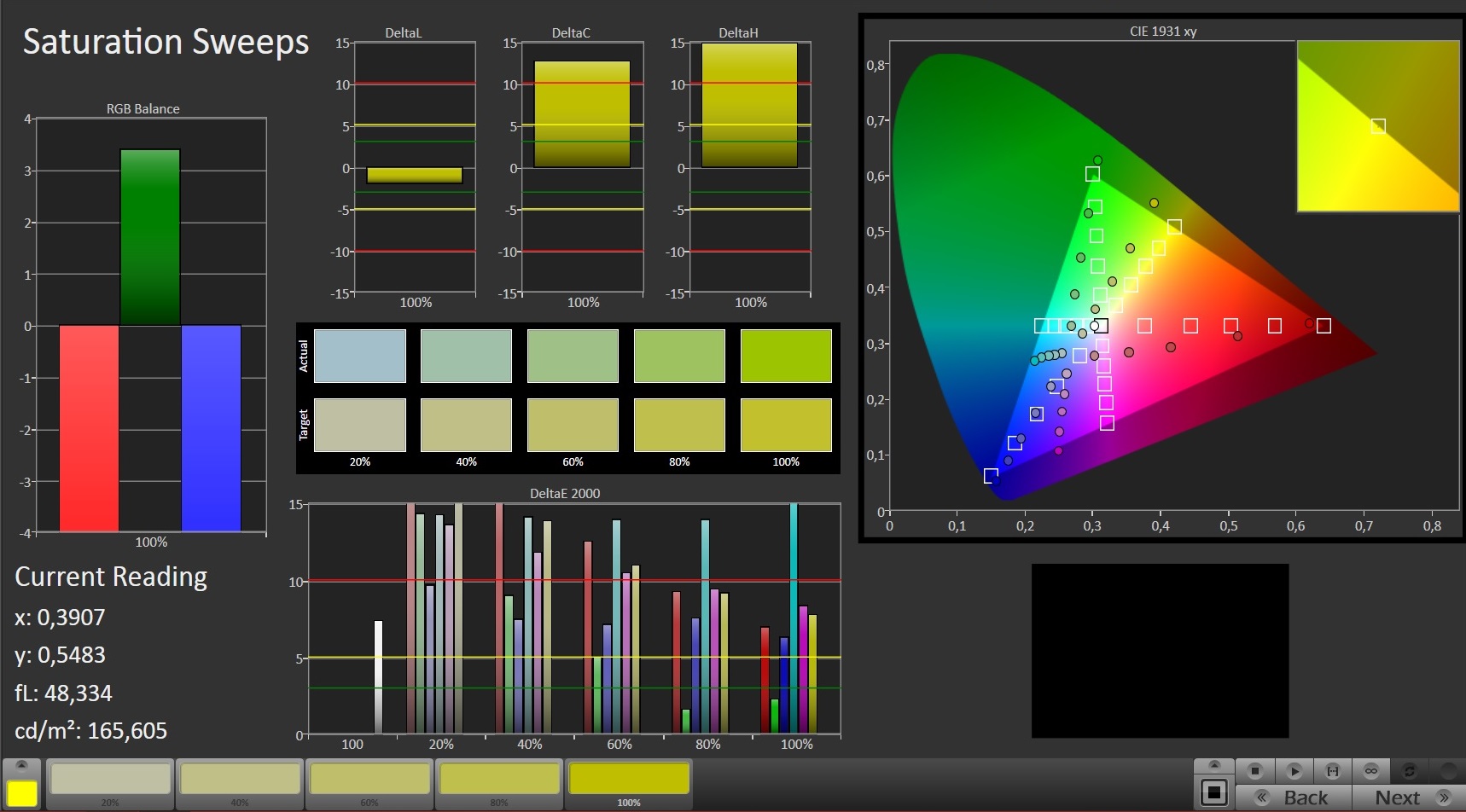Click the black pattern preview window
The image size is (1466, 812).
[1160, 651]
